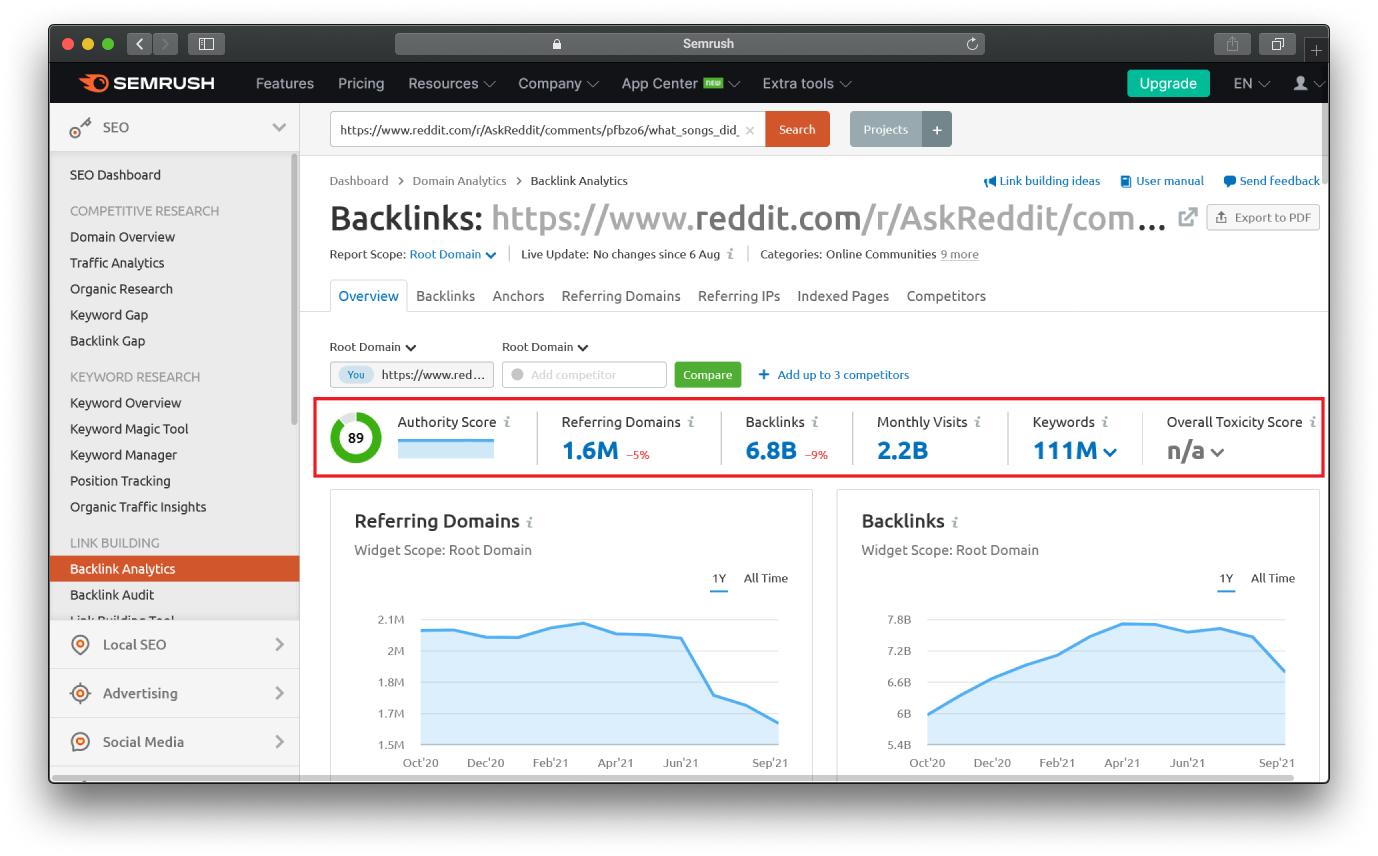Switch to the Backlinks tab
Viewport: 1378px width, 856px height.
(446, 296)
